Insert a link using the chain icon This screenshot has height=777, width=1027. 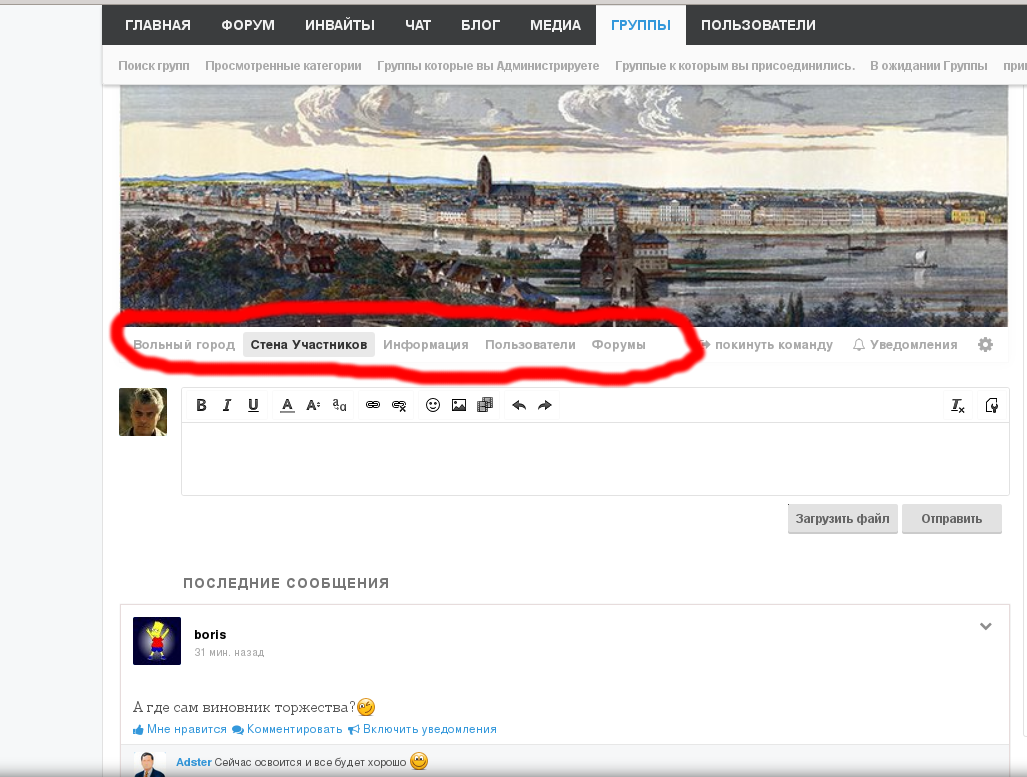click(373, 405)
